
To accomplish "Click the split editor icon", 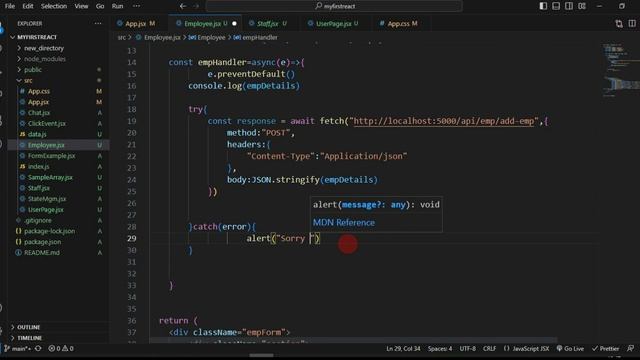I will click(632, 24).
